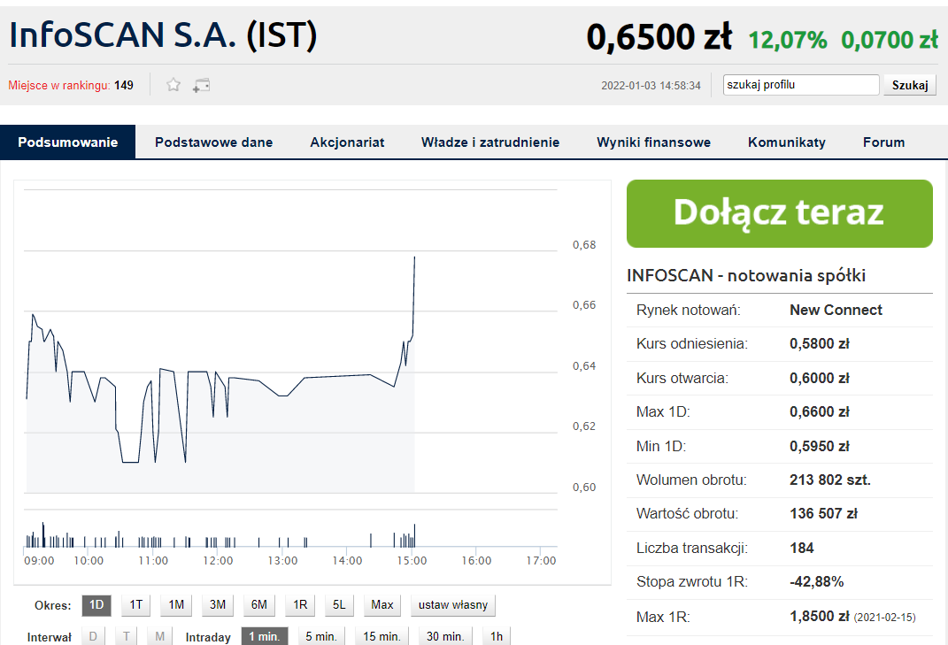This screenshot has width=948, height=645.
Task: Choose the 1h intraday interval
Action: 496,636
